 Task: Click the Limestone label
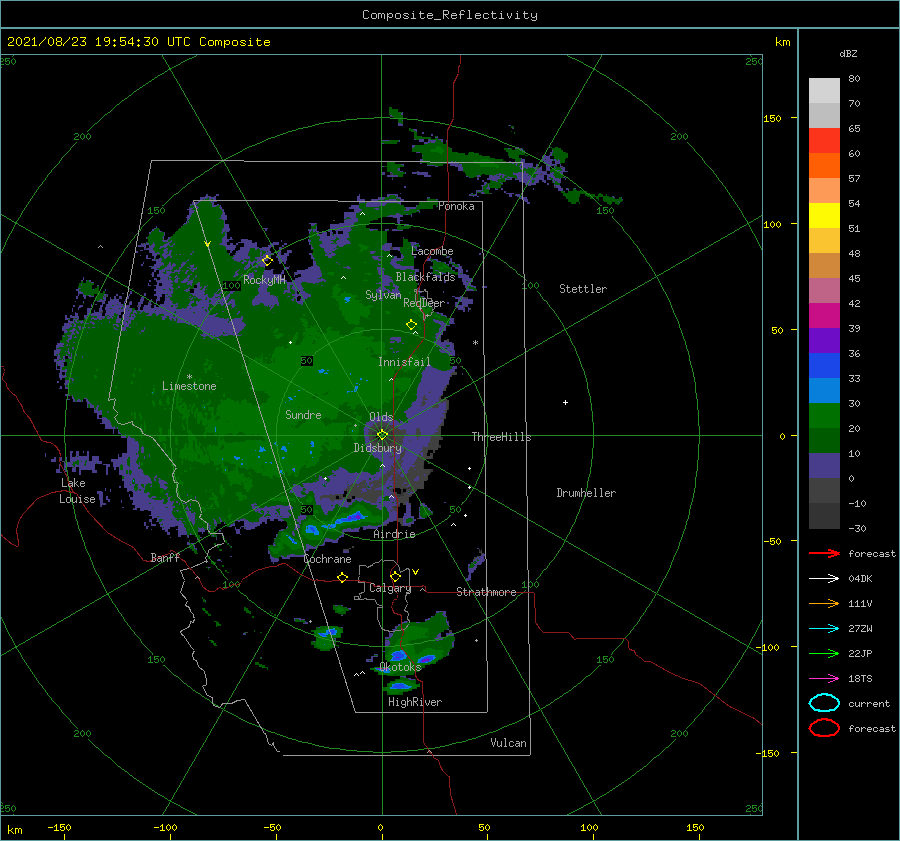(189, 386)
